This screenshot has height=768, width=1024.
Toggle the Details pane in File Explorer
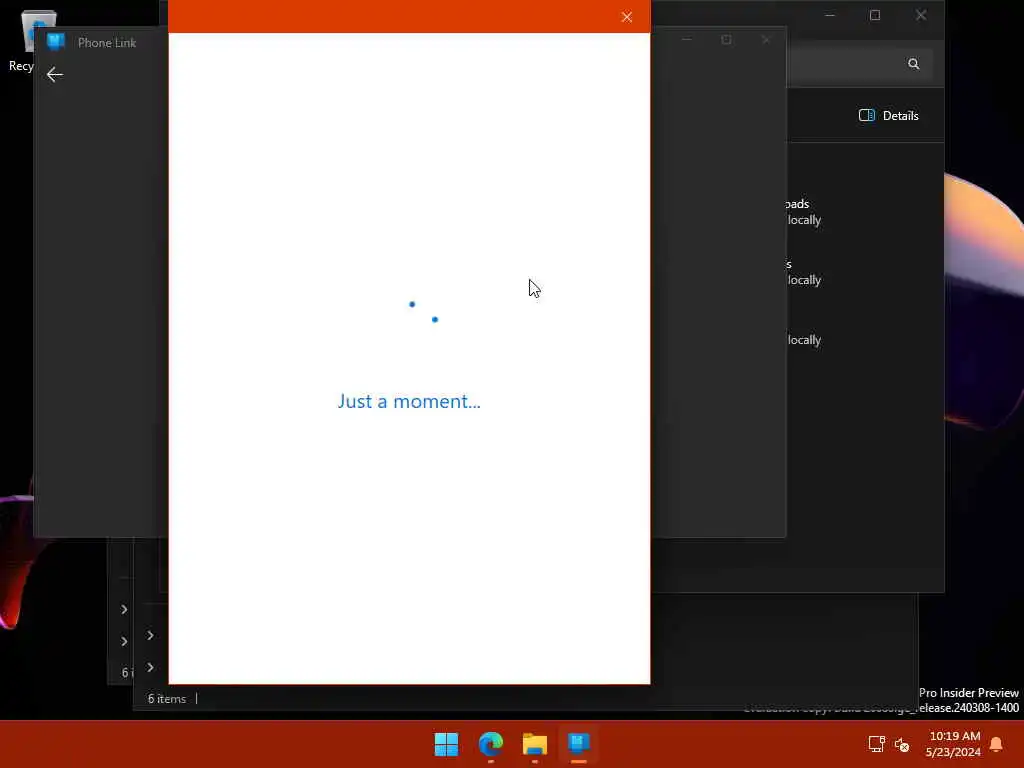tap(888, 116)
